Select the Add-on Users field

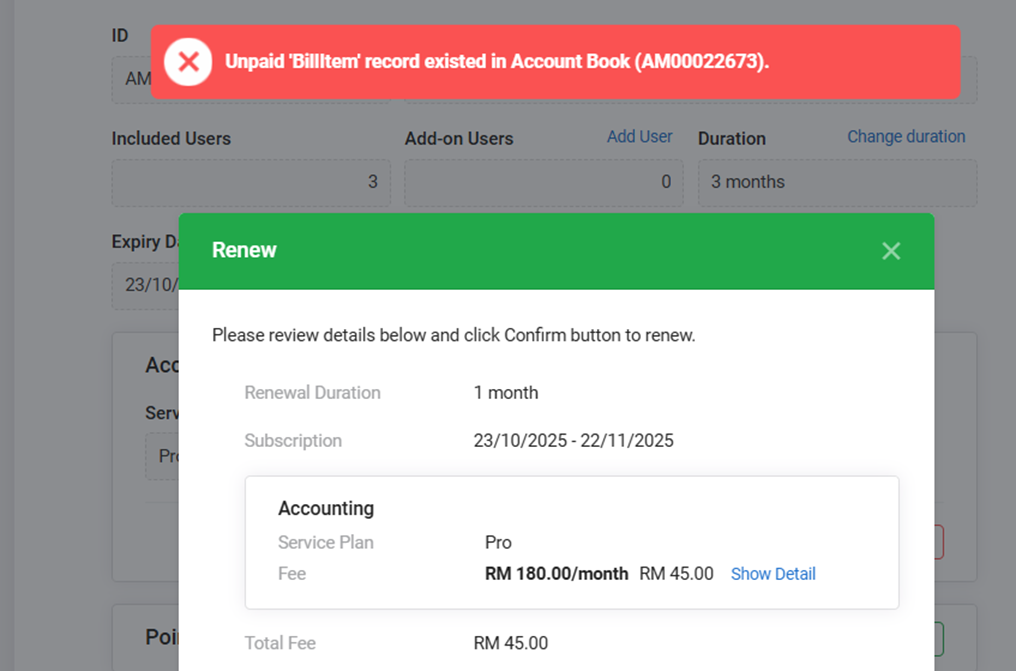pyautogui.click(x=544, y=183)
